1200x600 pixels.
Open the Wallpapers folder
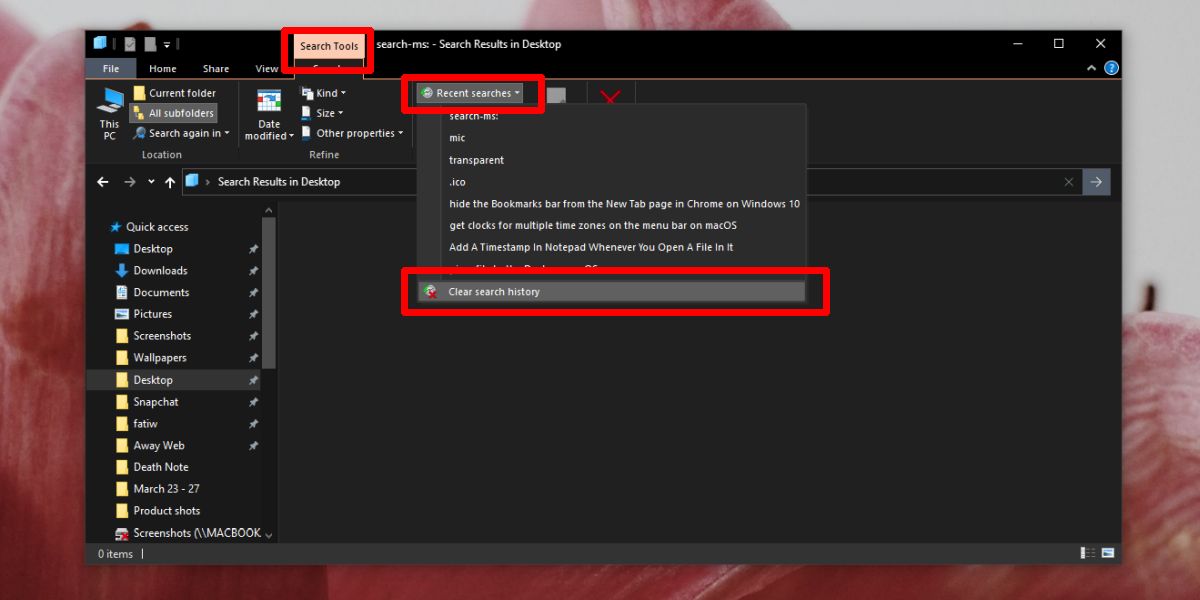tap(160, 358)
